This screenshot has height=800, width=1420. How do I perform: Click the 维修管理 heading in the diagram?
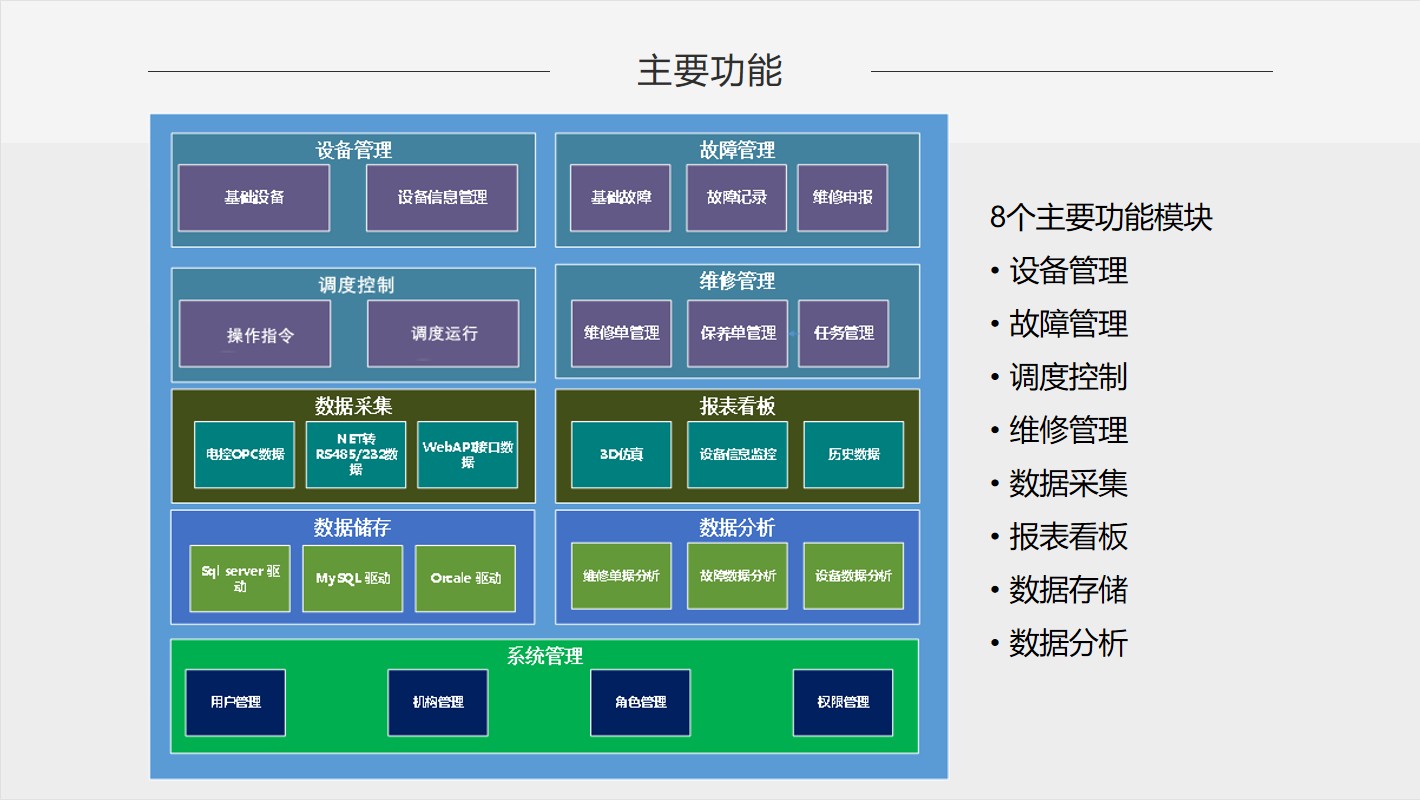click(737, 282)
